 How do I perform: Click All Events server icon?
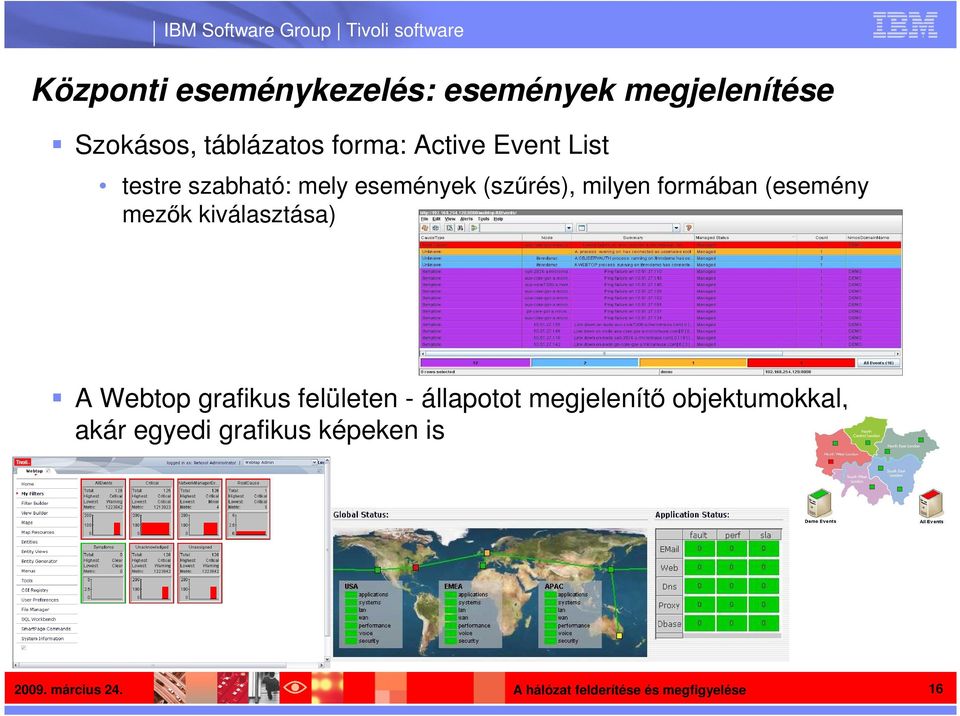click(x=931, y=503)
